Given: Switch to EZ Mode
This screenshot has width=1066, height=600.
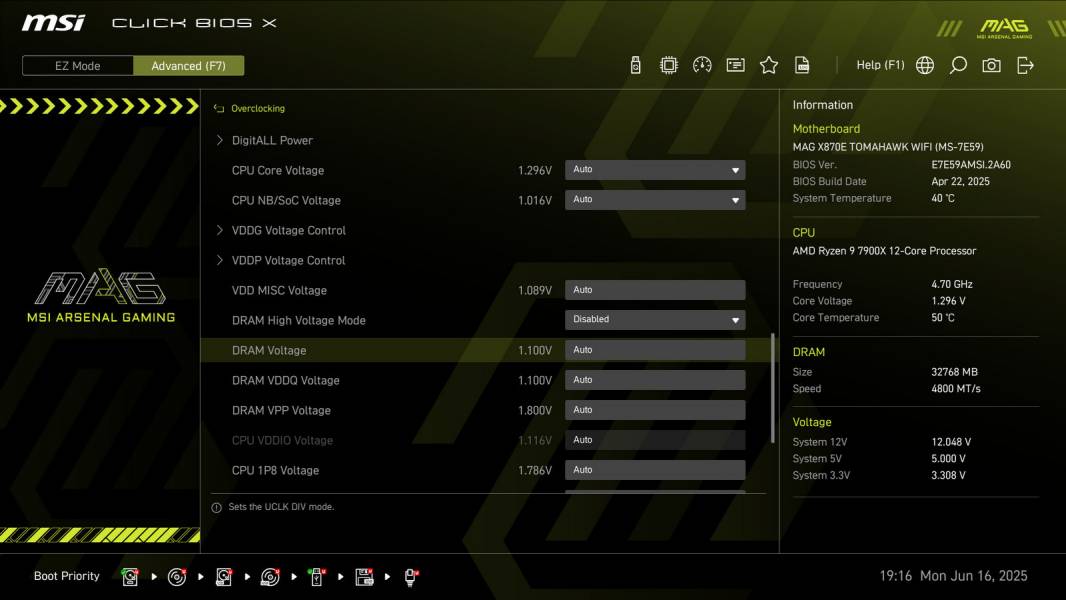Looking at the screenshot, I should (x=78, y=65).
